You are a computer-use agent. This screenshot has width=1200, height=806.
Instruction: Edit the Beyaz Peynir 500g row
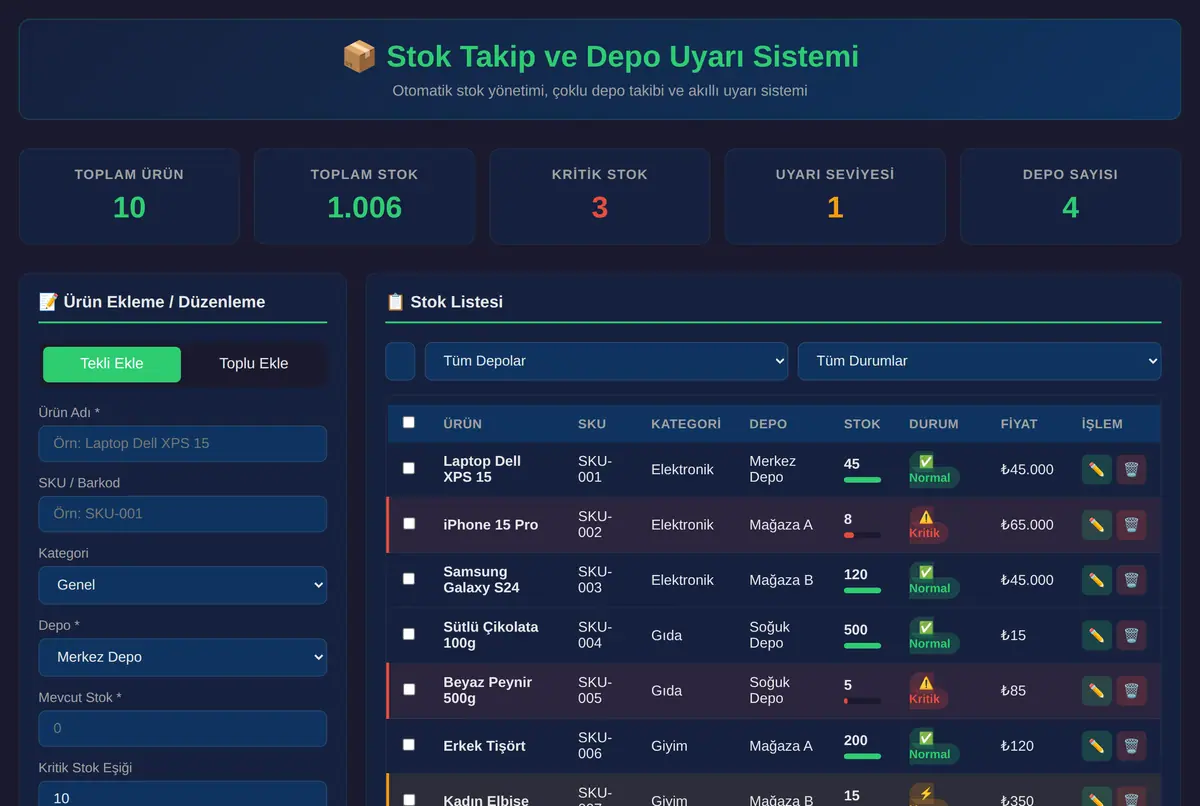pos(1097,691)
